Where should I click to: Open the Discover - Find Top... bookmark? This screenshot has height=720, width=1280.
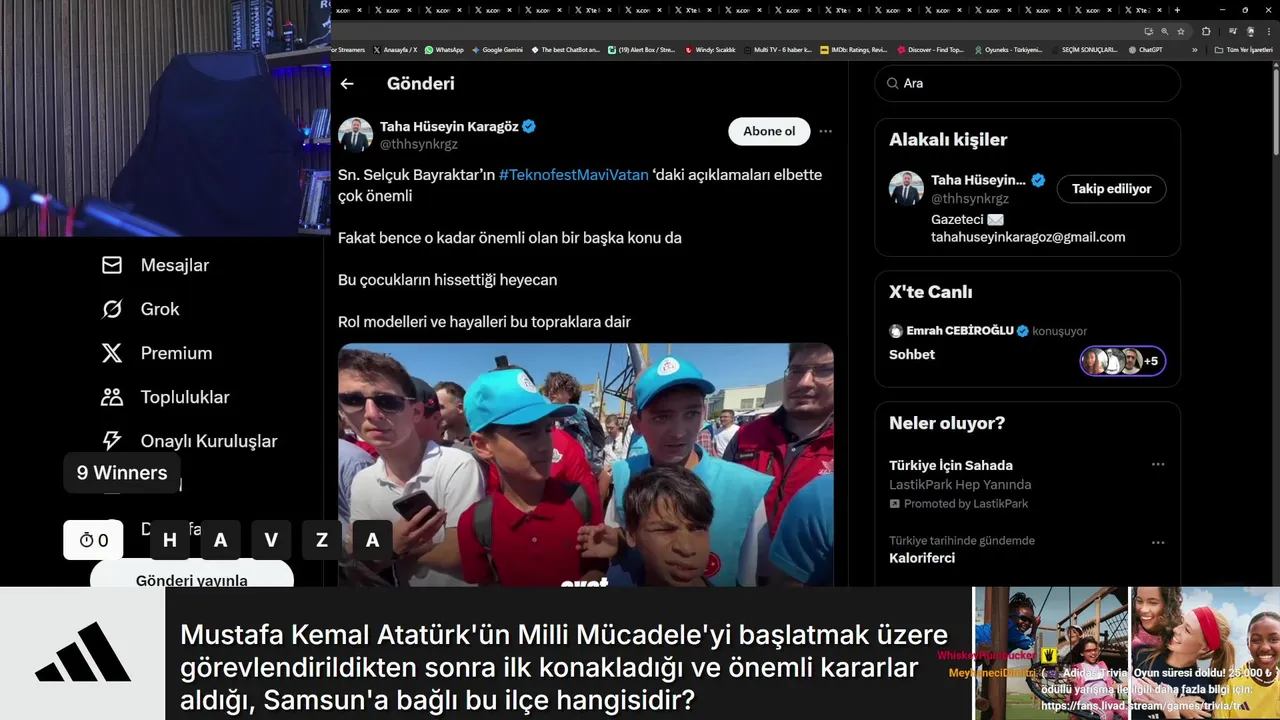[x=930, y=49]
